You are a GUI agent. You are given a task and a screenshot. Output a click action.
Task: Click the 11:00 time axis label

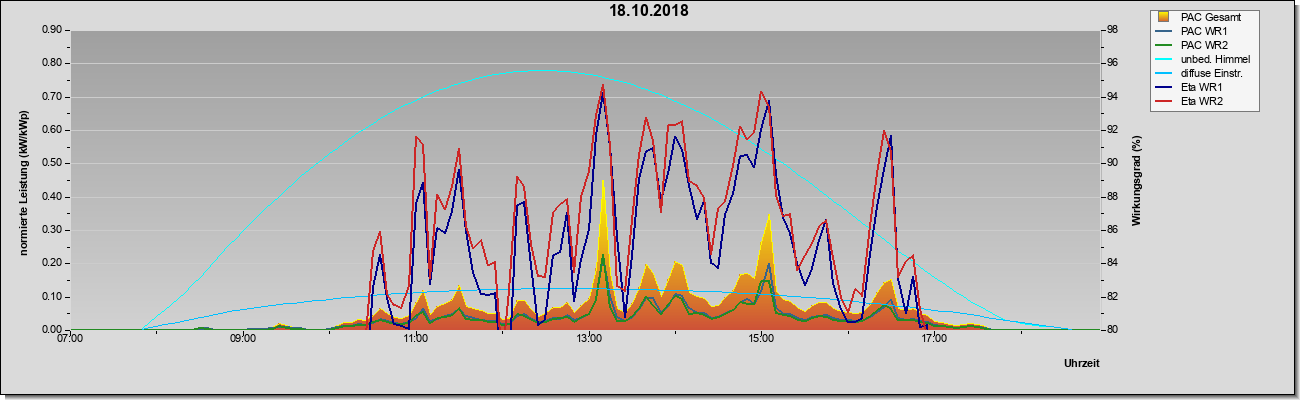[x=416, y=340]
